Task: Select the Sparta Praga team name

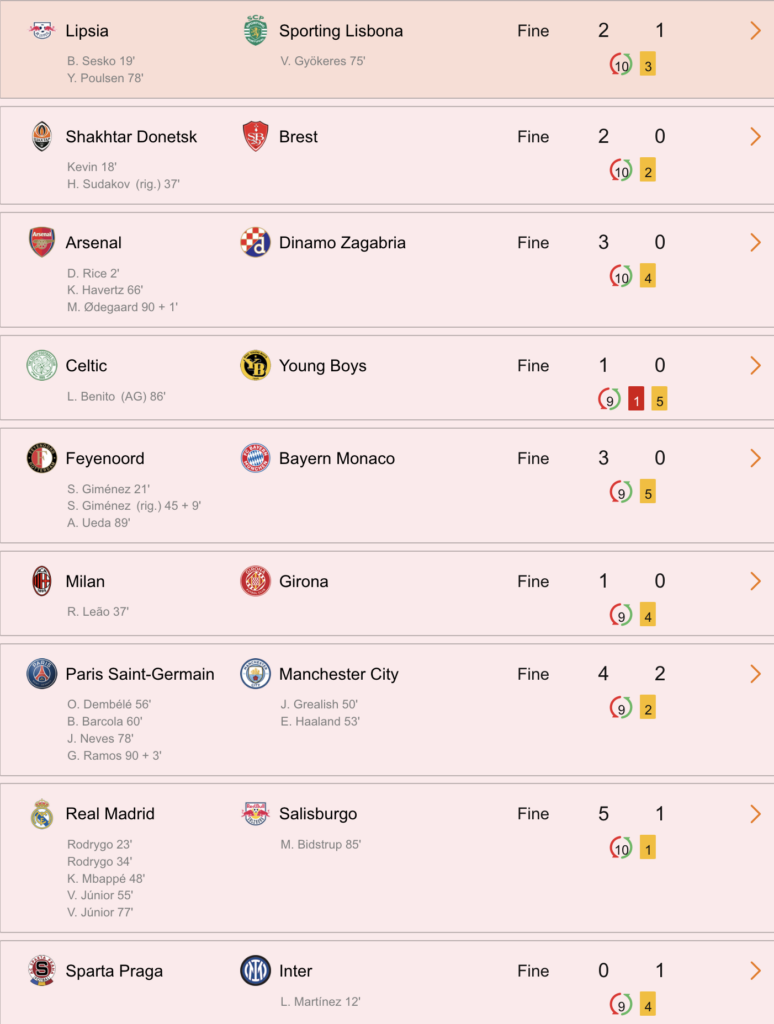Action: (x=114, y=971)
